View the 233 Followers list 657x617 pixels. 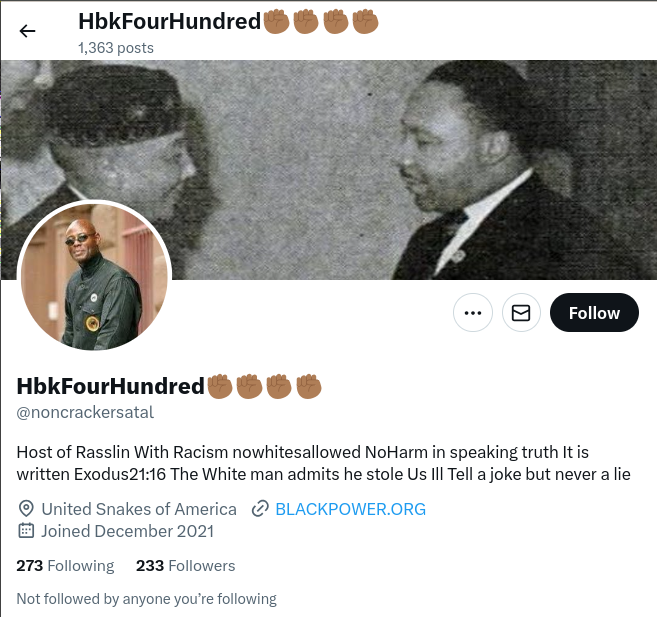[185, 566]
